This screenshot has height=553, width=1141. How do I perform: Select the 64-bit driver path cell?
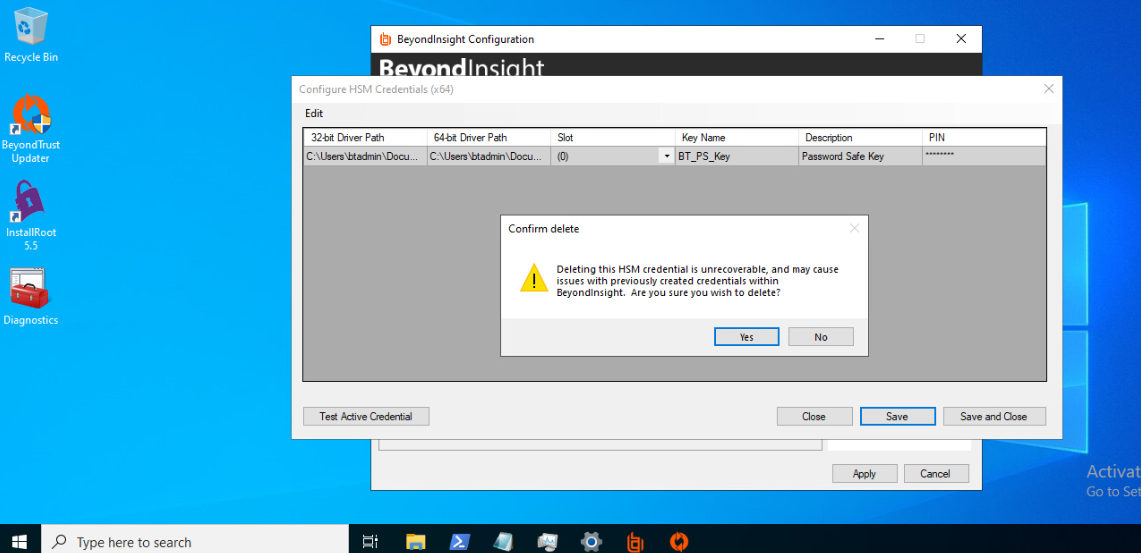[489, 156]
